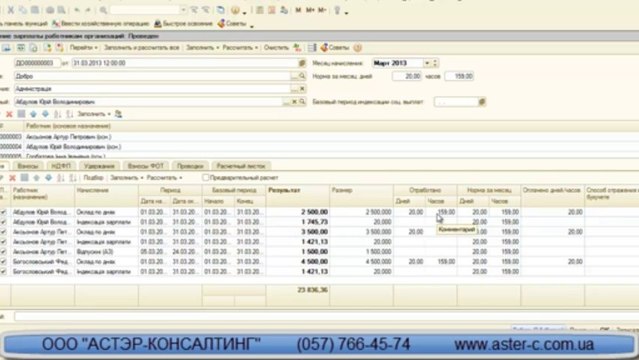This screenshot has width=639, height=360.
Task: Open the calculator icon in the top toolbar
Action: 260,10
